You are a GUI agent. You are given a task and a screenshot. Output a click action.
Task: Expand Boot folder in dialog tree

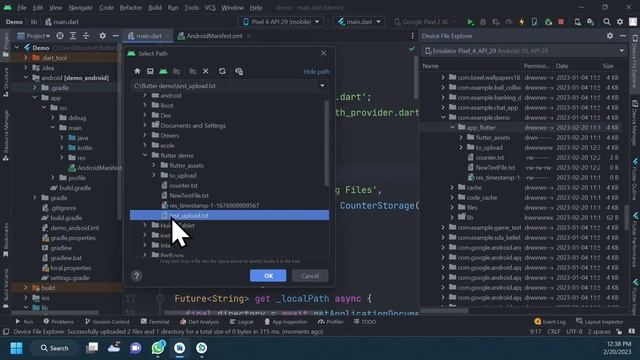tap(145, 105)
